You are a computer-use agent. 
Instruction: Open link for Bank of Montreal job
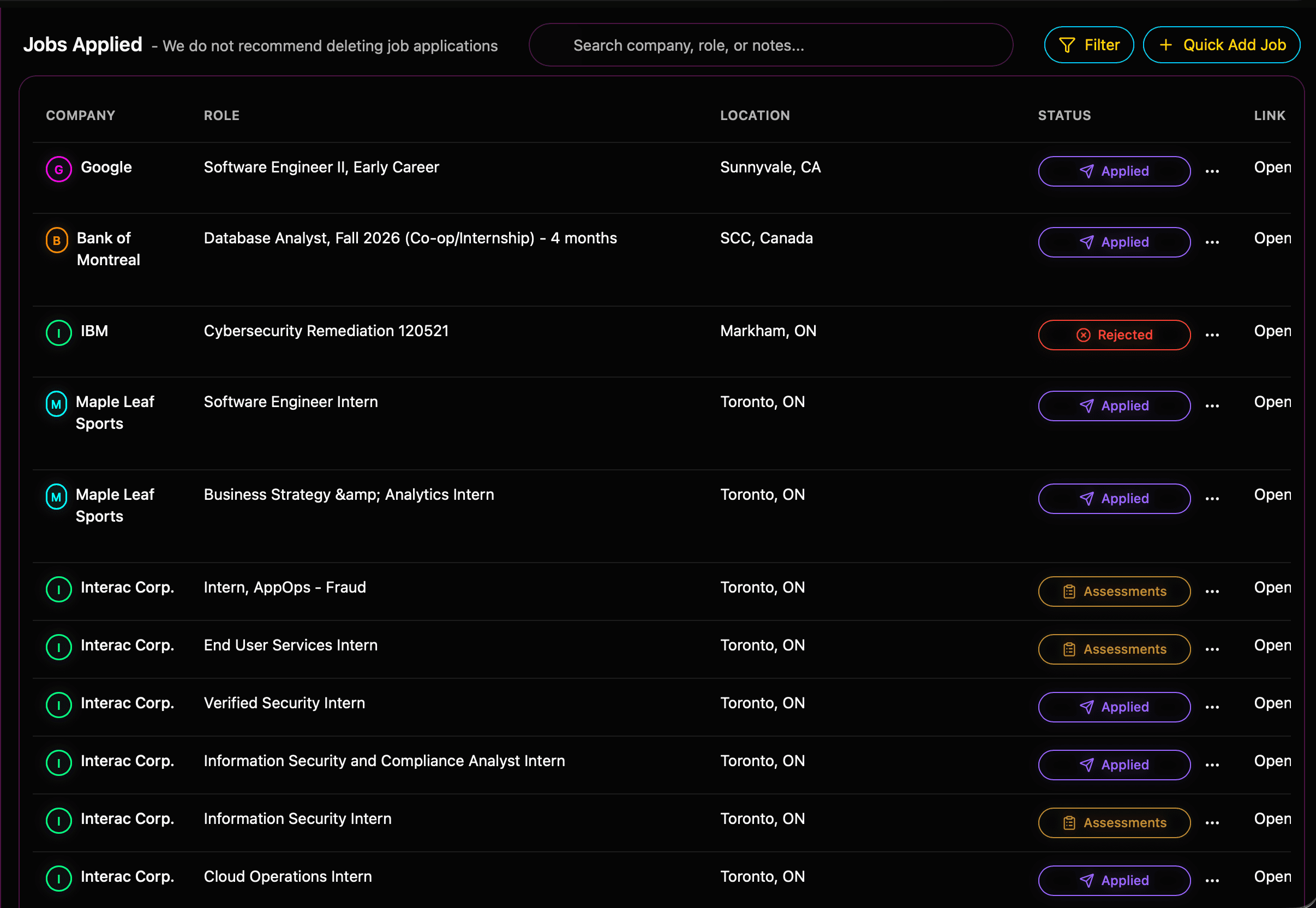pyautogui.click(x=1272, y=238)
